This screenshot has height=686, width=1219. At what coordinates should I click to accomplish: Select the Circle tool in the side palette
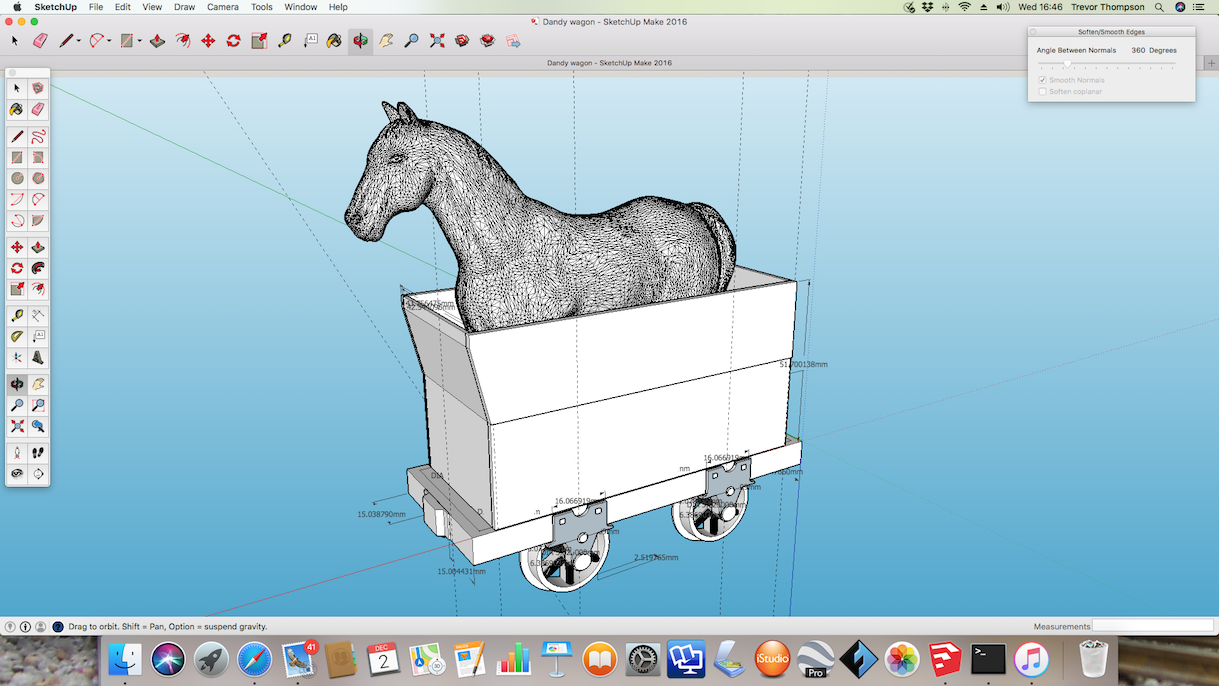[x=17, y=178]
